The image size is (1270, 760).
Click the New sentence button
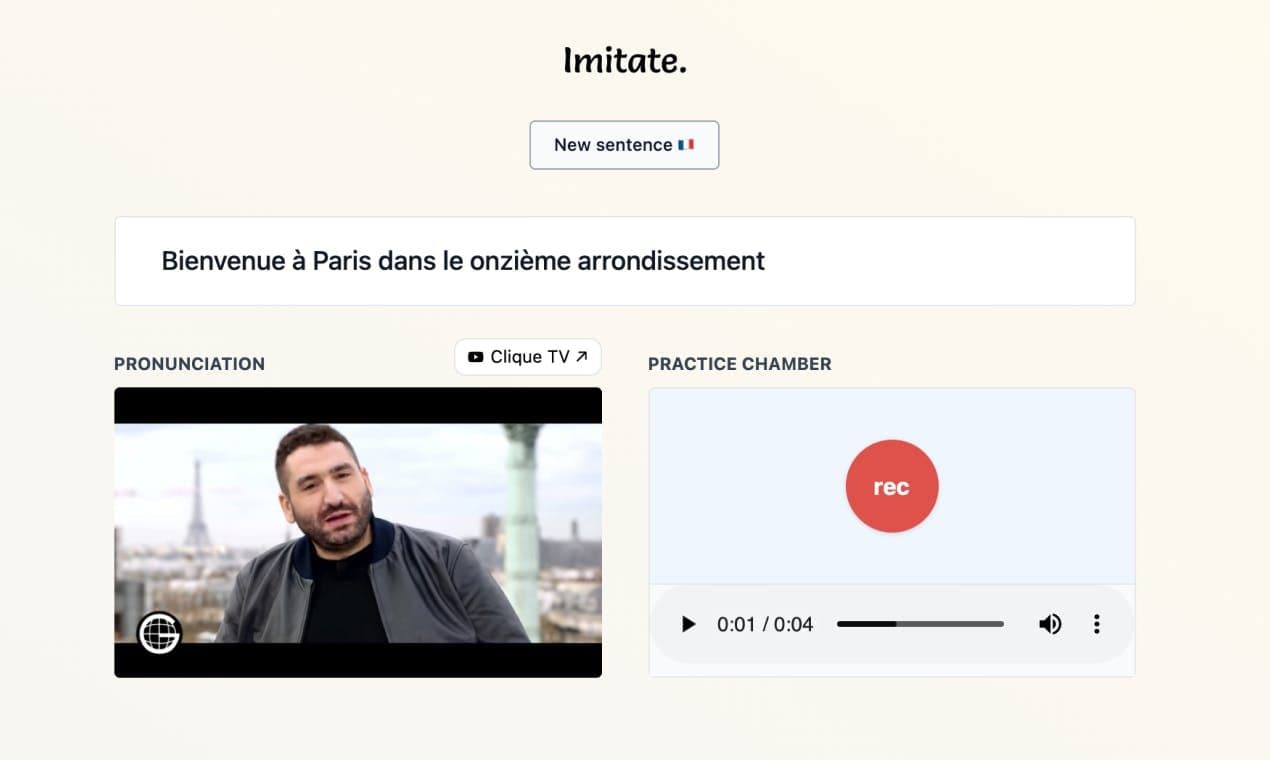point(624,145)
